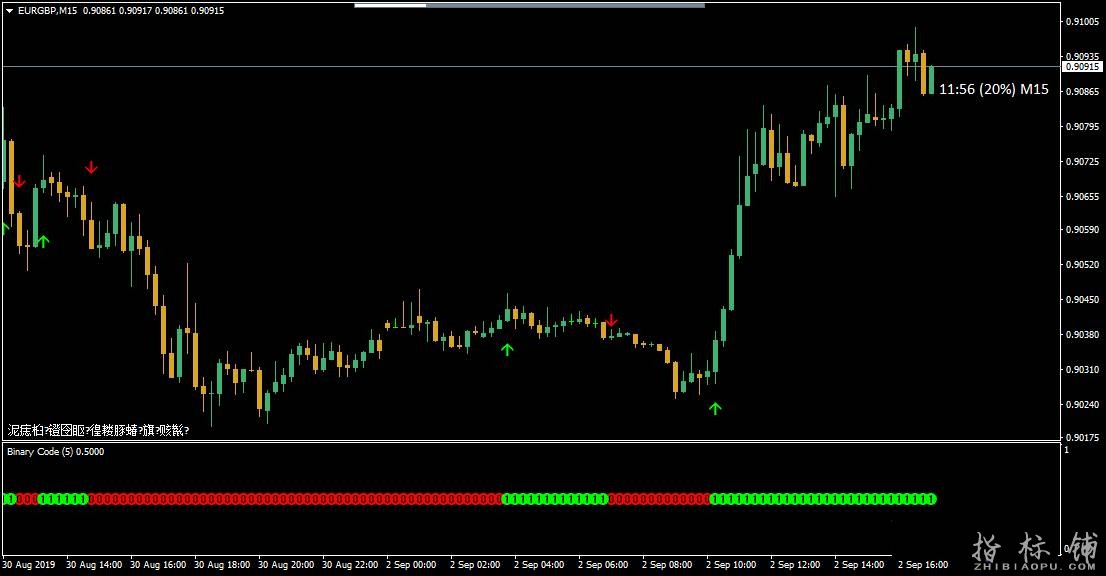Click price level 0.90725 on the price scale
The image size is (1106, 576).
[1083, 161]
